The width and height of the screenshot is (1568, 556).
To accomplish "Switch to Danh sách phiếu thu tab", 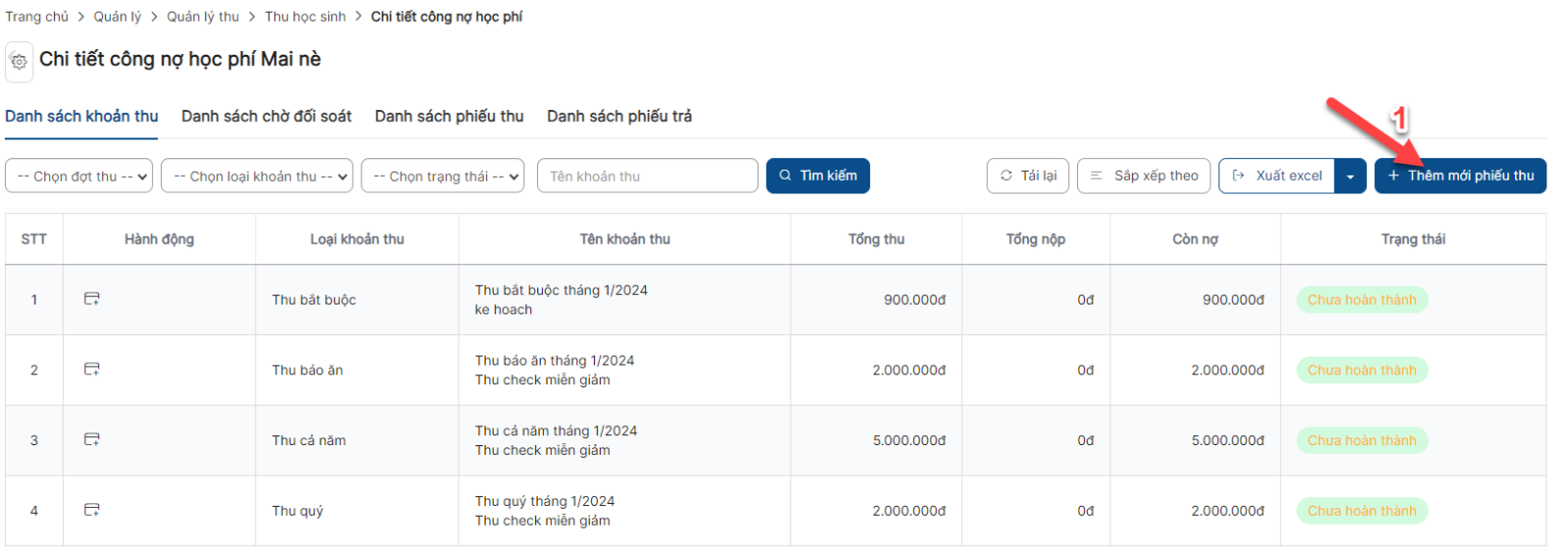I will click(x=449, y=116).
